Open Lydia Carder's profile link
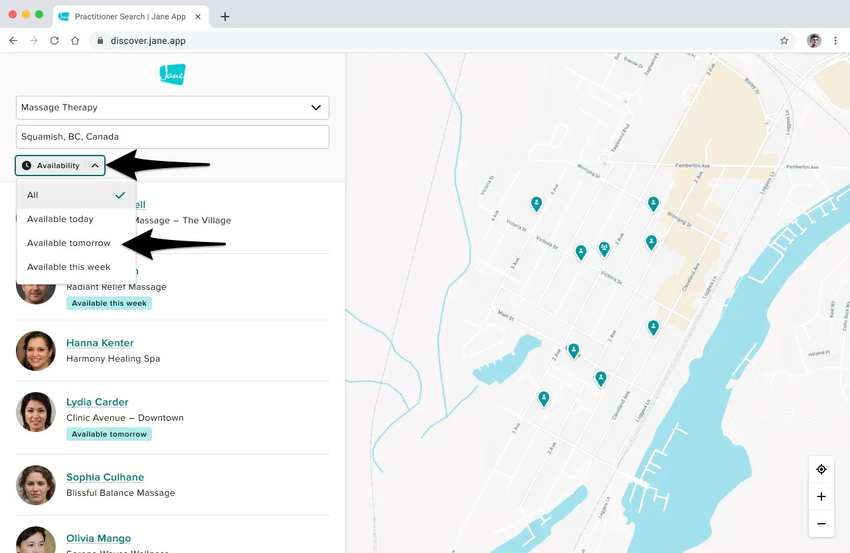This screenshot has width=850, height=553. (97, 402)
